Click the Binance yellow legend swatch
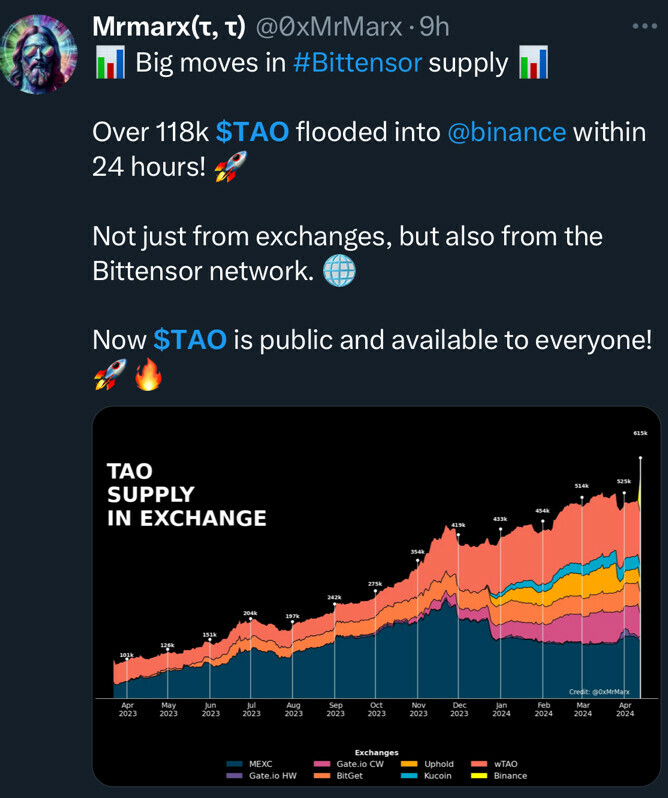This screenshot has height=798, width=668. [x=478, y=775]
